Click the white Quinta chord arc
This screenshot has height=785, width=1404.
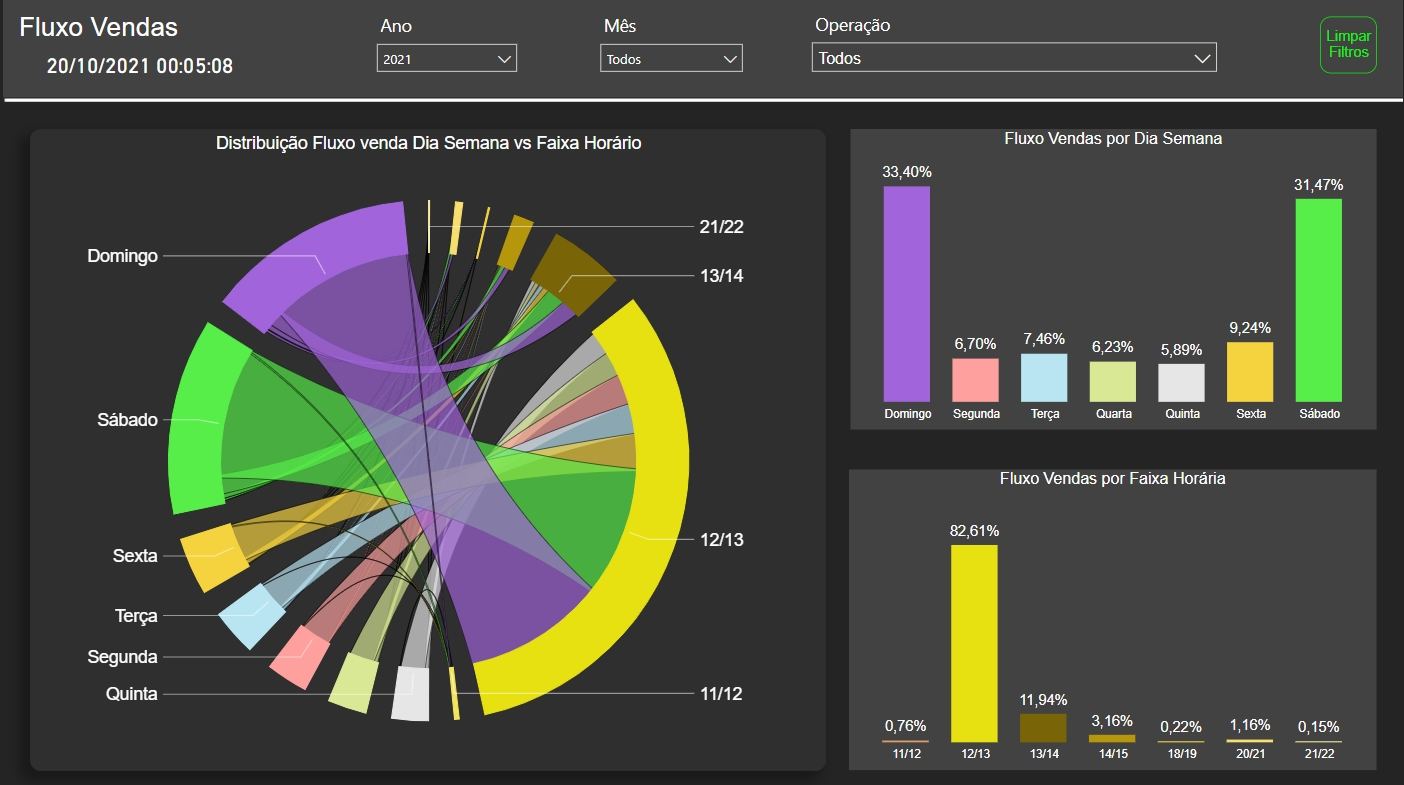[x=411, y=694]
